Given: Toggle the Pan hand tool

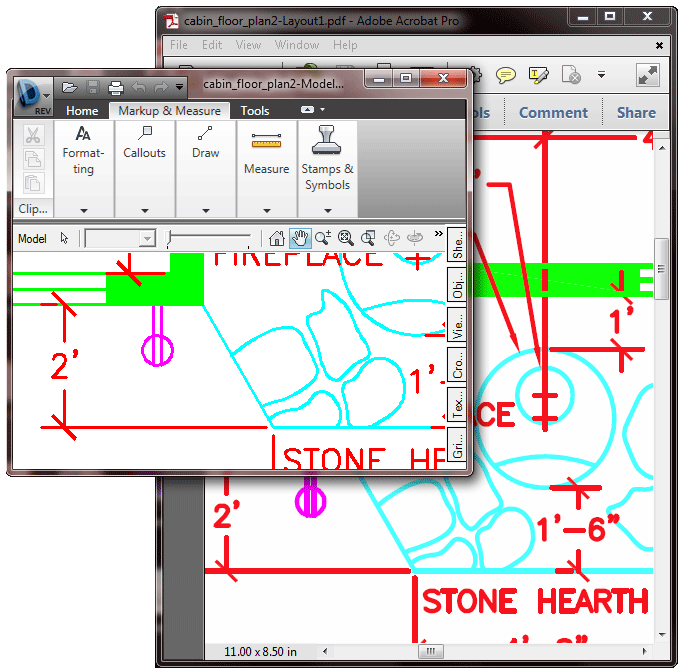Looking at the screenshot, I should (300, 238).
